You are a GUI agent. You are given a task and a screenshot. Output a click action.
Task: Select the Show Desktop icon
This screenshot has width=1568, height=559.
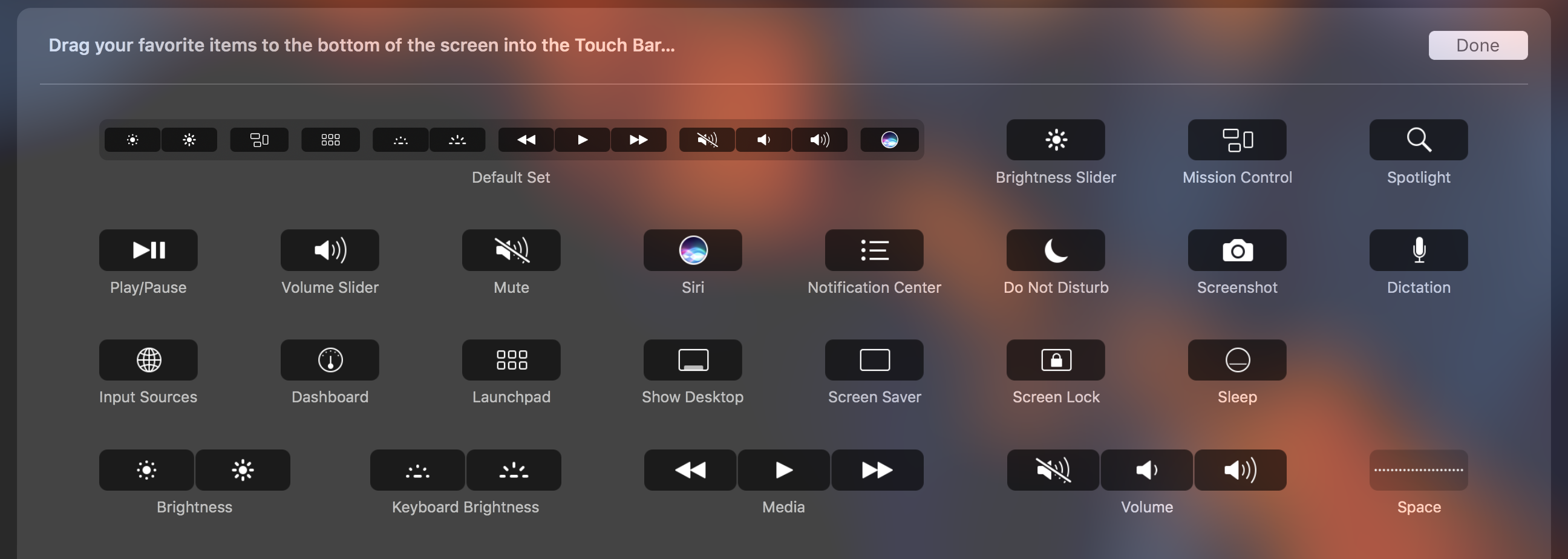[693, 360]
